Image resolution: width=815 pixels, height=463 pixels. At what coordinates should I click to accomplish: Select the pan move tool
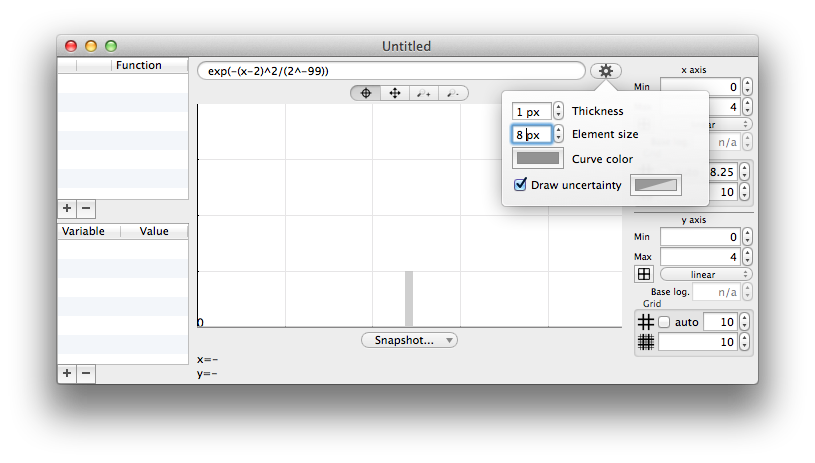(395, 93)
